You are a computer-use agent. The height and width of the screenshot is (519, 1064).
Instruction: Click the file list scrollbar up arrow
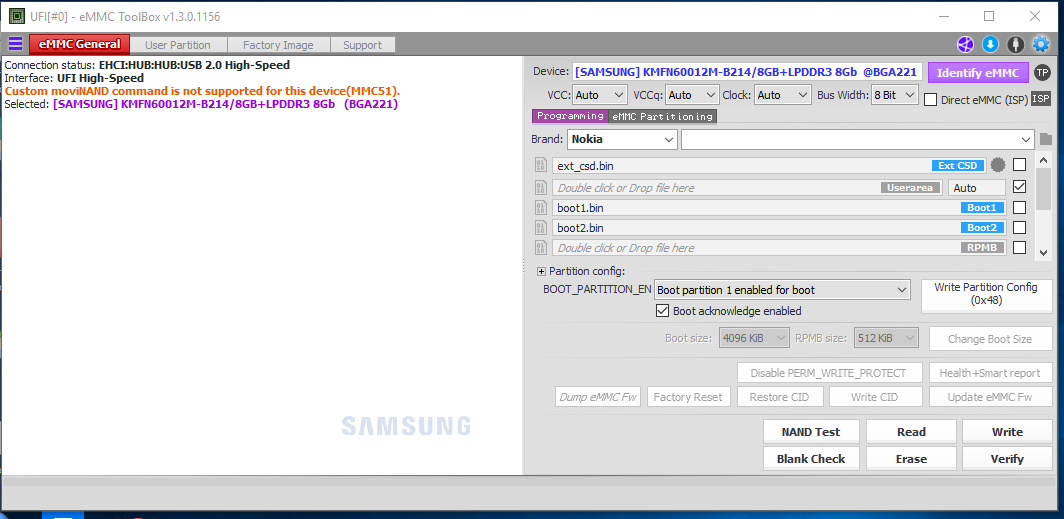click(1043, 161)
